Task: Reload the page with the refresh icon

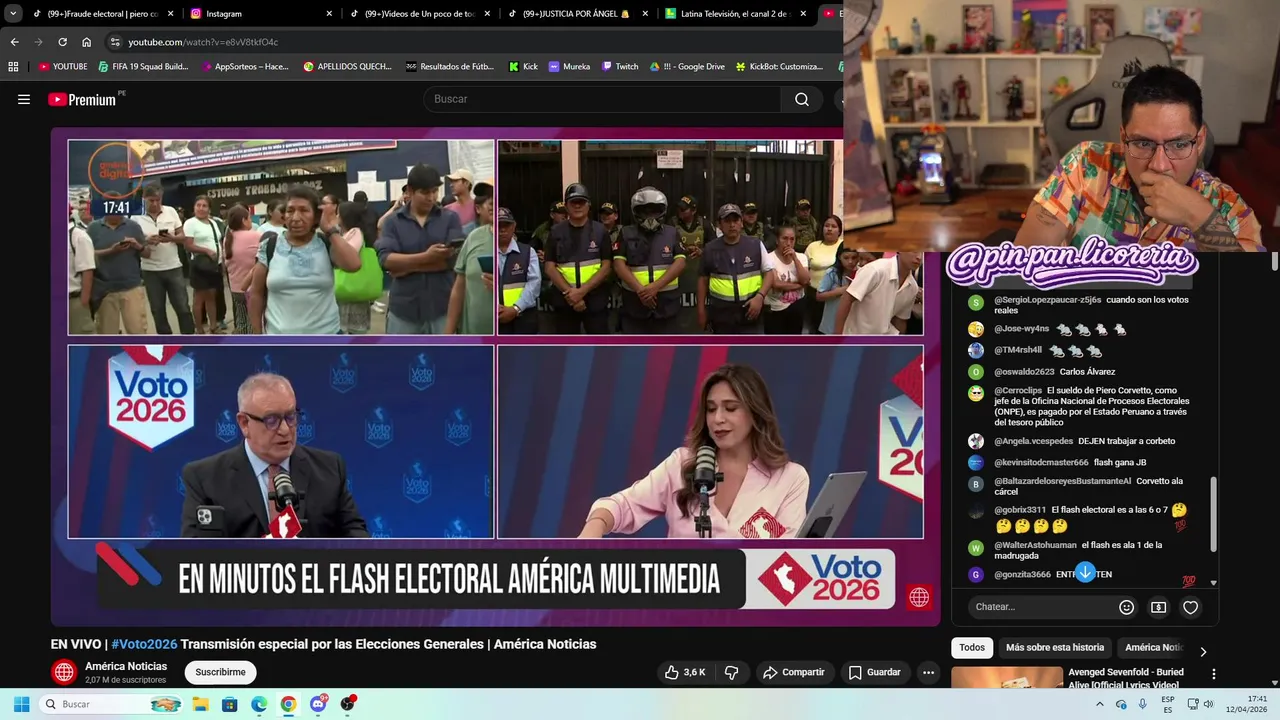Action: 62,42
